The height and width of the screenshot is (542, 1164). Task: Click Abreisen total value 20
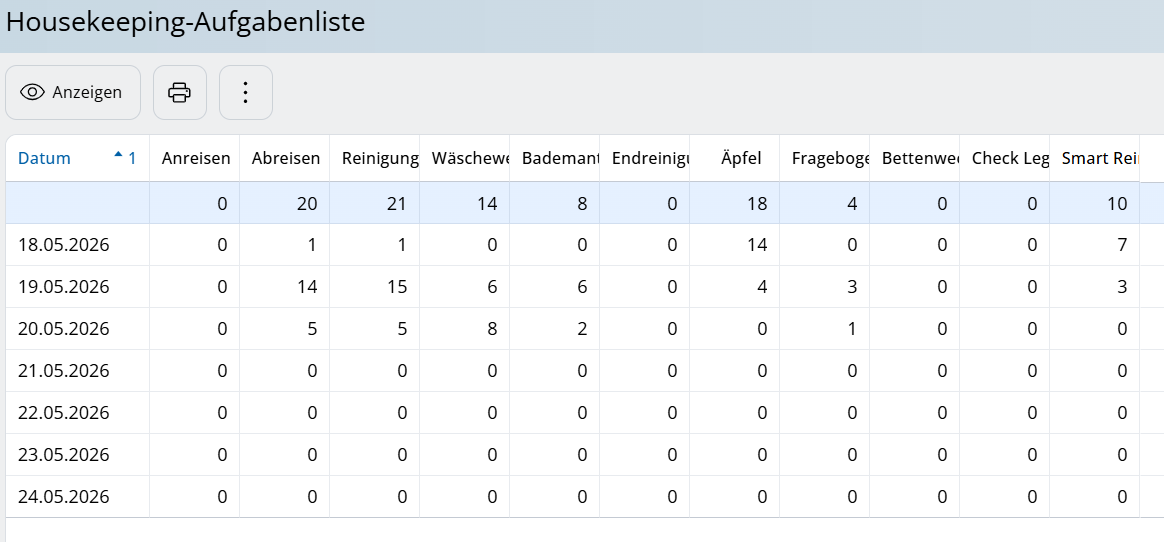[308, 203]
